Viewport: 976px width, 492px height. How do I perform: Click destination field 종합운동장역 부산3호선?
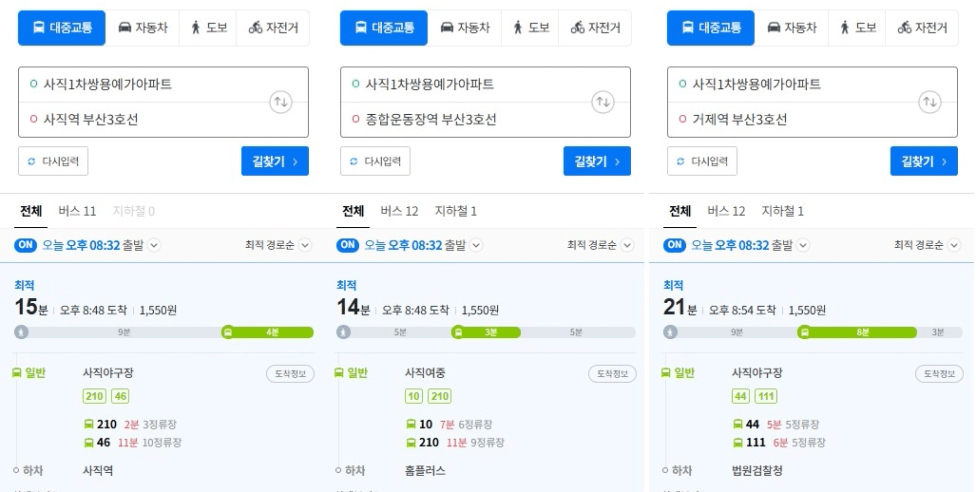tap(486, 120)
